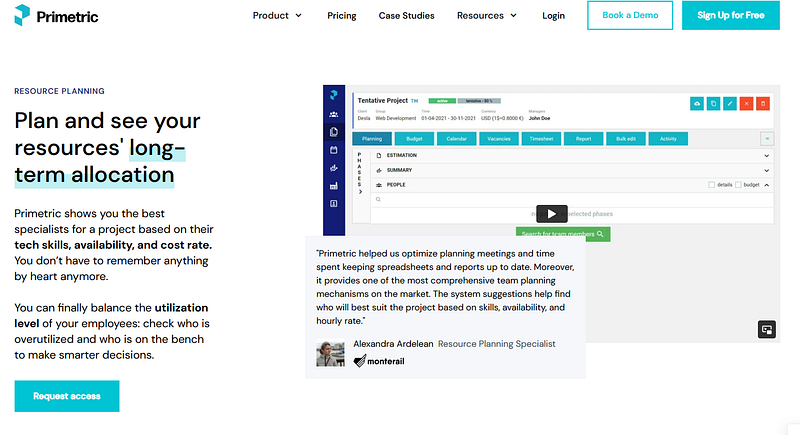
Task: Collapse the People section chevron
Action: [x=766, y=185]
